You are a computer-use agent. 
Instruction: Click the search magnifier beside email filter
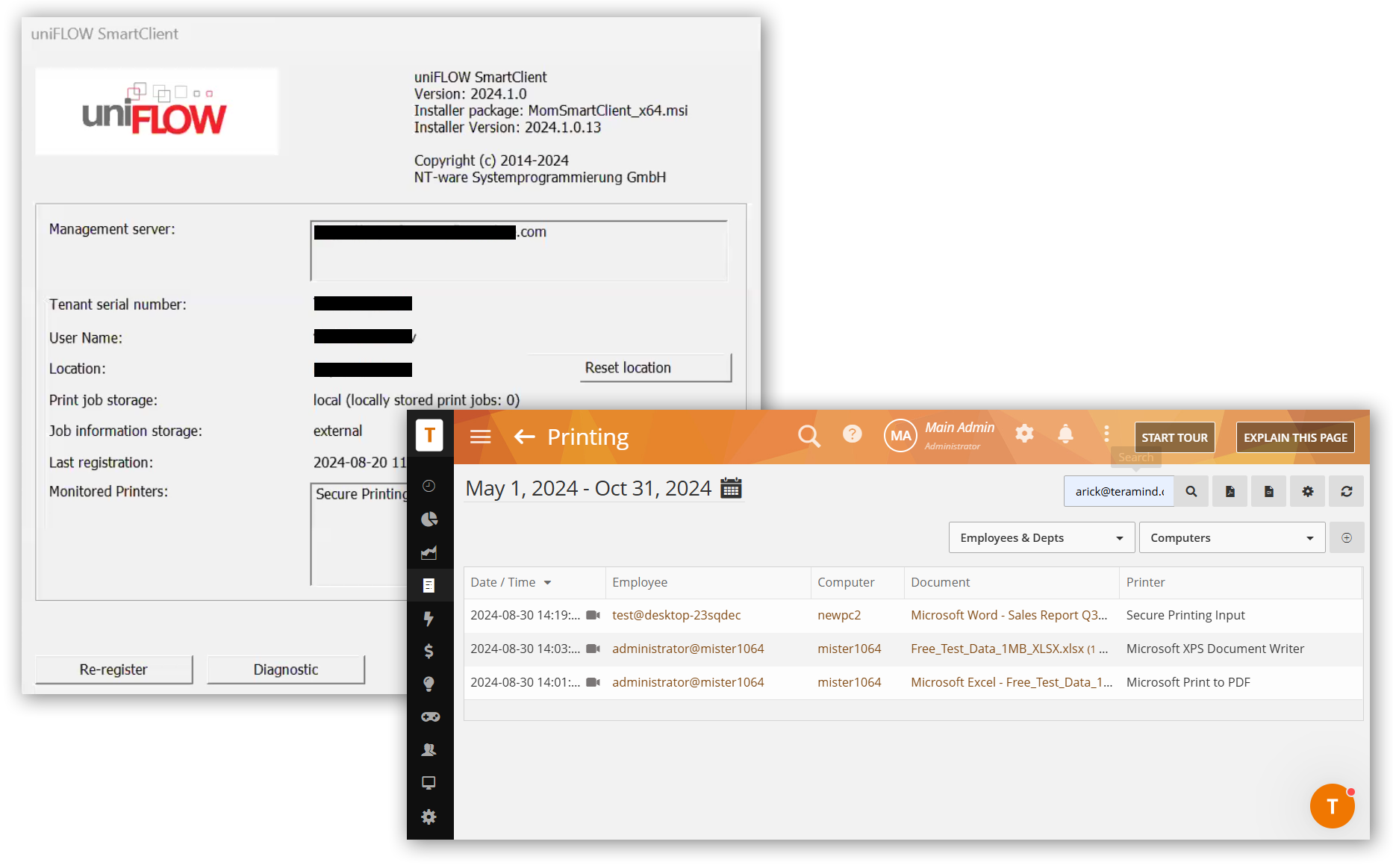(x=1191, y=491)
